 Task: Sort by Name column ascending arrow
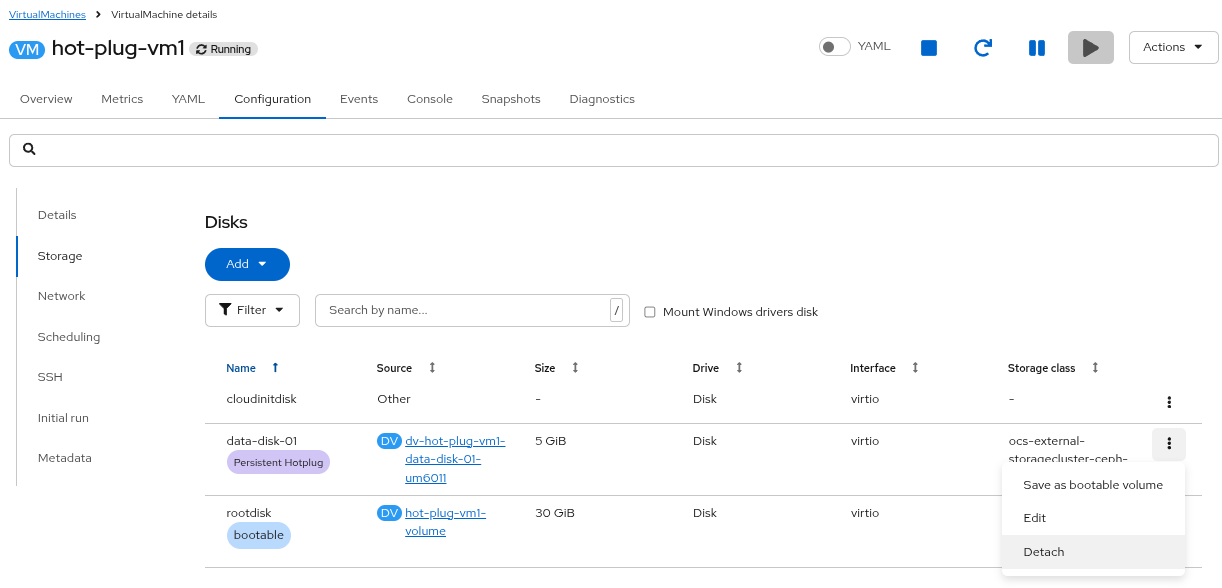(275, 368)
